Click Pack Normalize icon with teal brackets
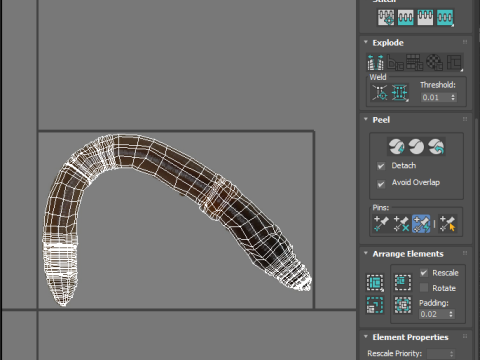Screen dimensions: 480x360 point(403,305)
